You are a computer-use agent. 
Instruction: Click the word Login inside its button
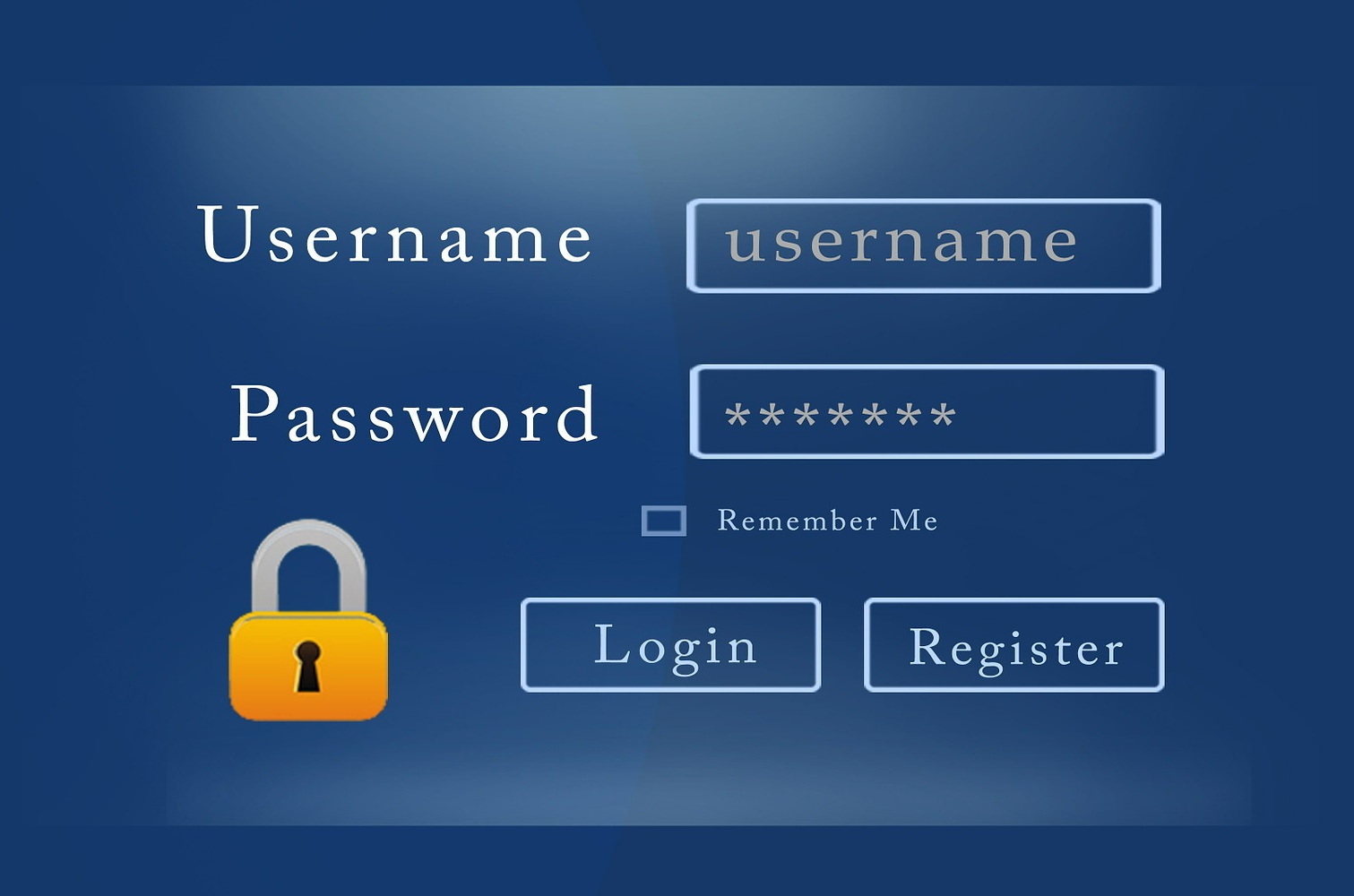(676, 647)
